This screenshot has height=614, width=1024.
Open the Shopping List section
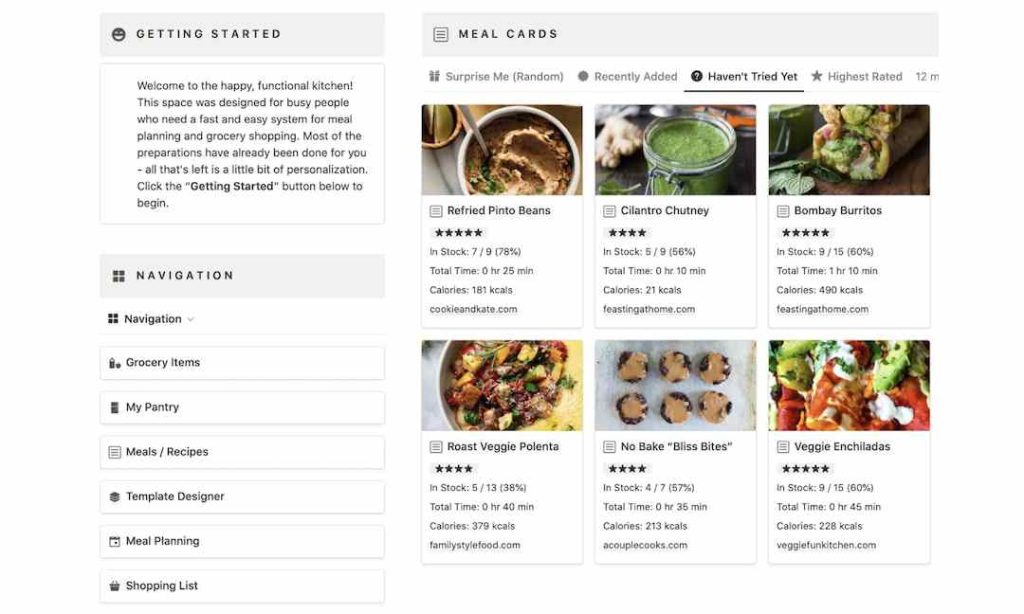pos(163,586)
